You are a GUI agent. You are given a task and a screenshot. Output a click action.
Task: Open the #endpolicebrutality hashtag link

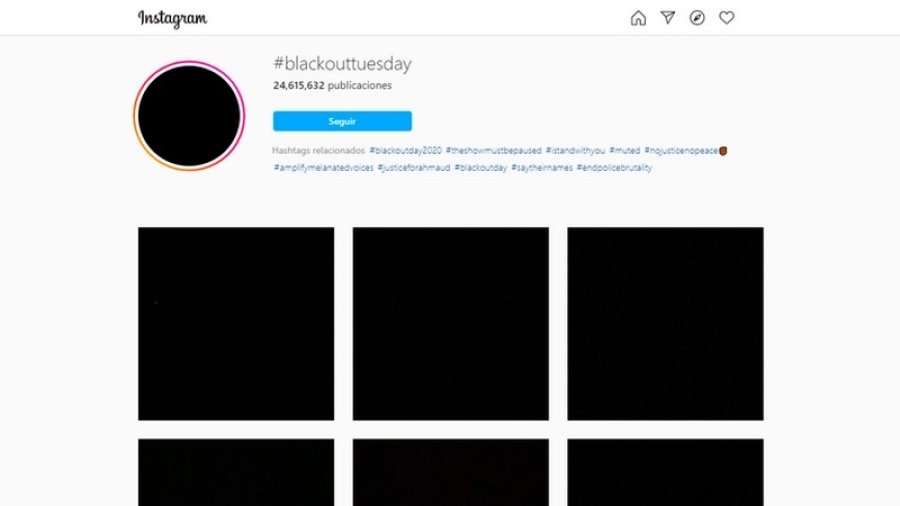point(614,168)
